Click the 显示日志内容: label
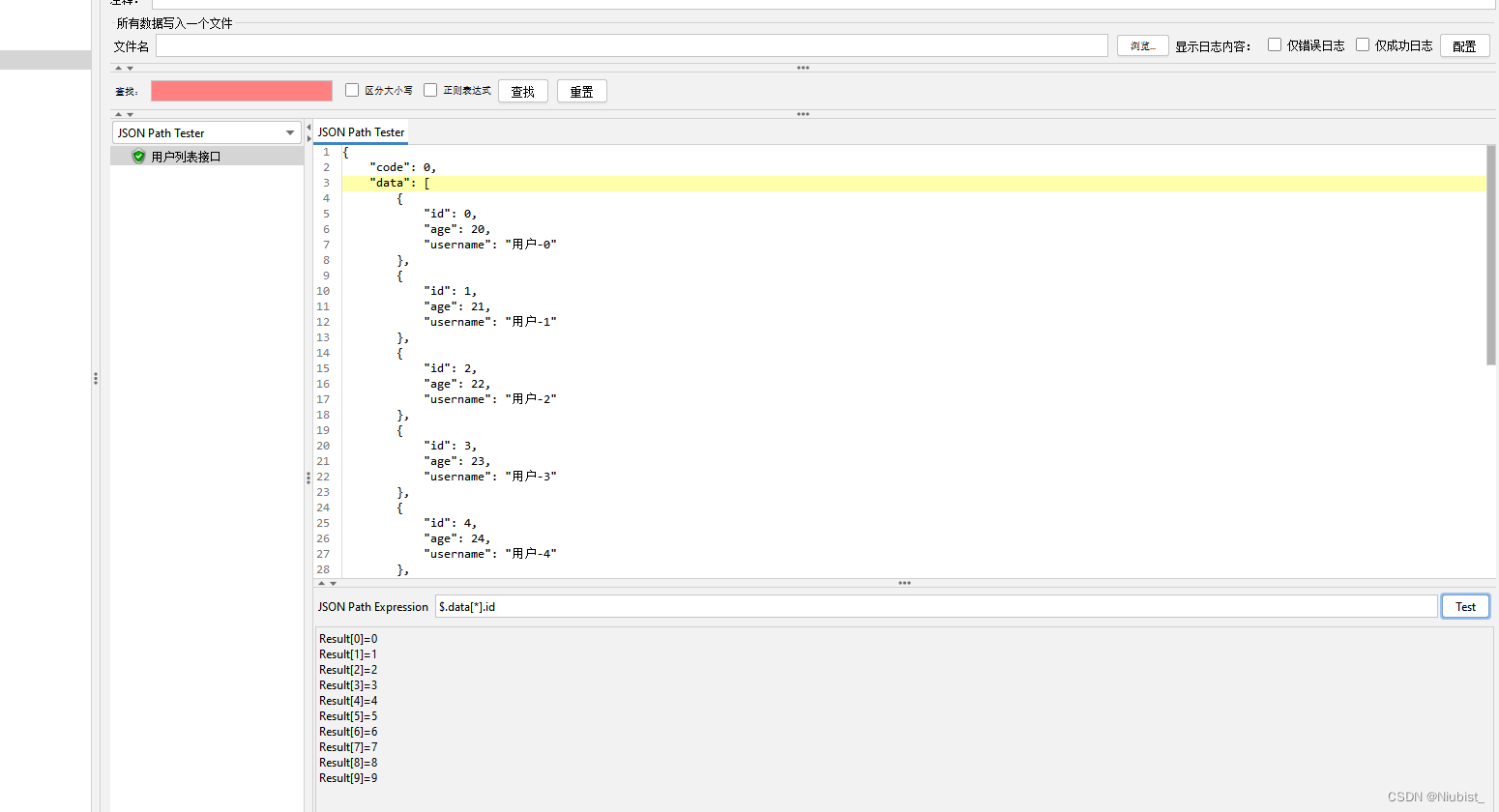This screenshot has height=812, width=1499. click(x=1213, y=46)
